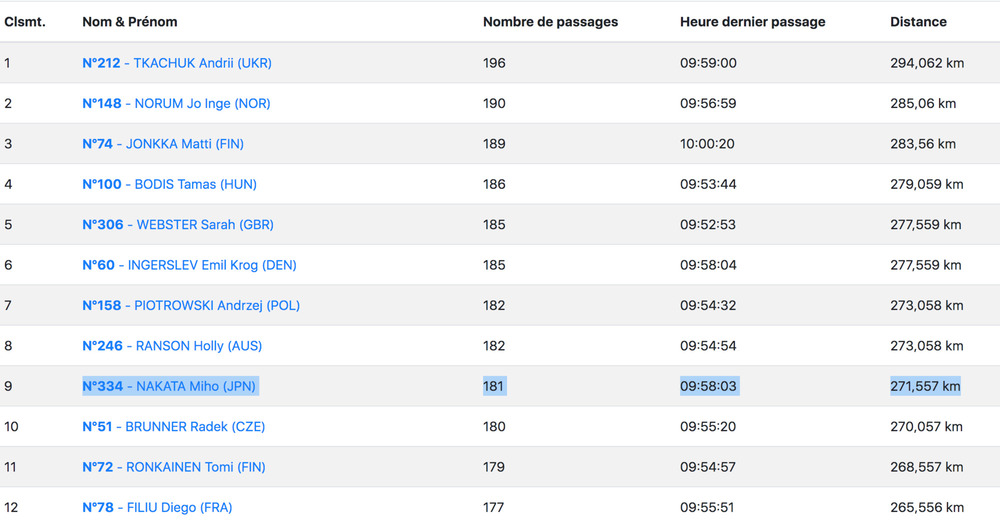The height and width of the screenshot is (526, 1000).
Task: Click highlighted N°334 NAKATA Miho link
Action: [169, 386]
